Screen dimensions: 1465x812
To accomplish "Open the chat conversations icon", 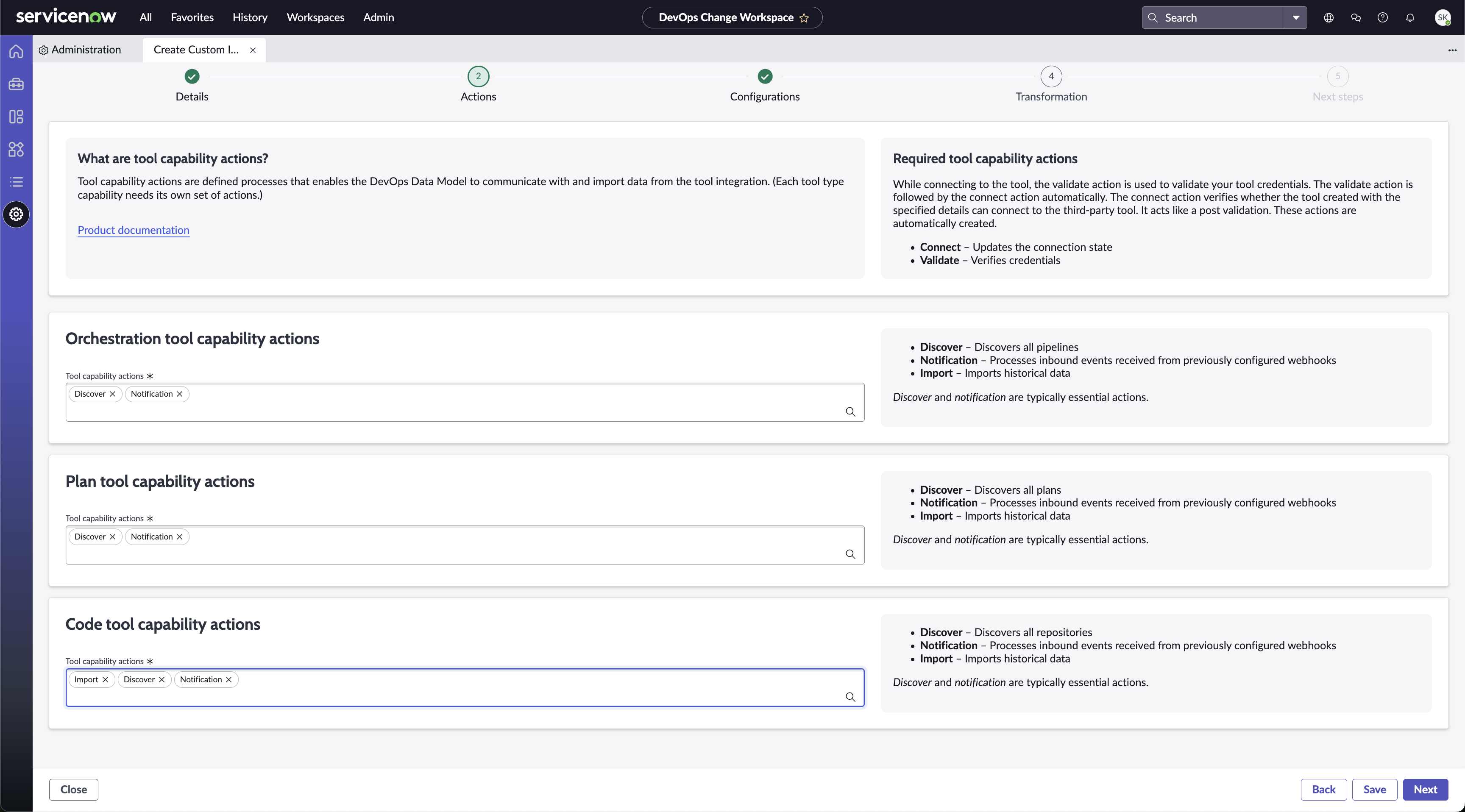I will point(1356,18).
